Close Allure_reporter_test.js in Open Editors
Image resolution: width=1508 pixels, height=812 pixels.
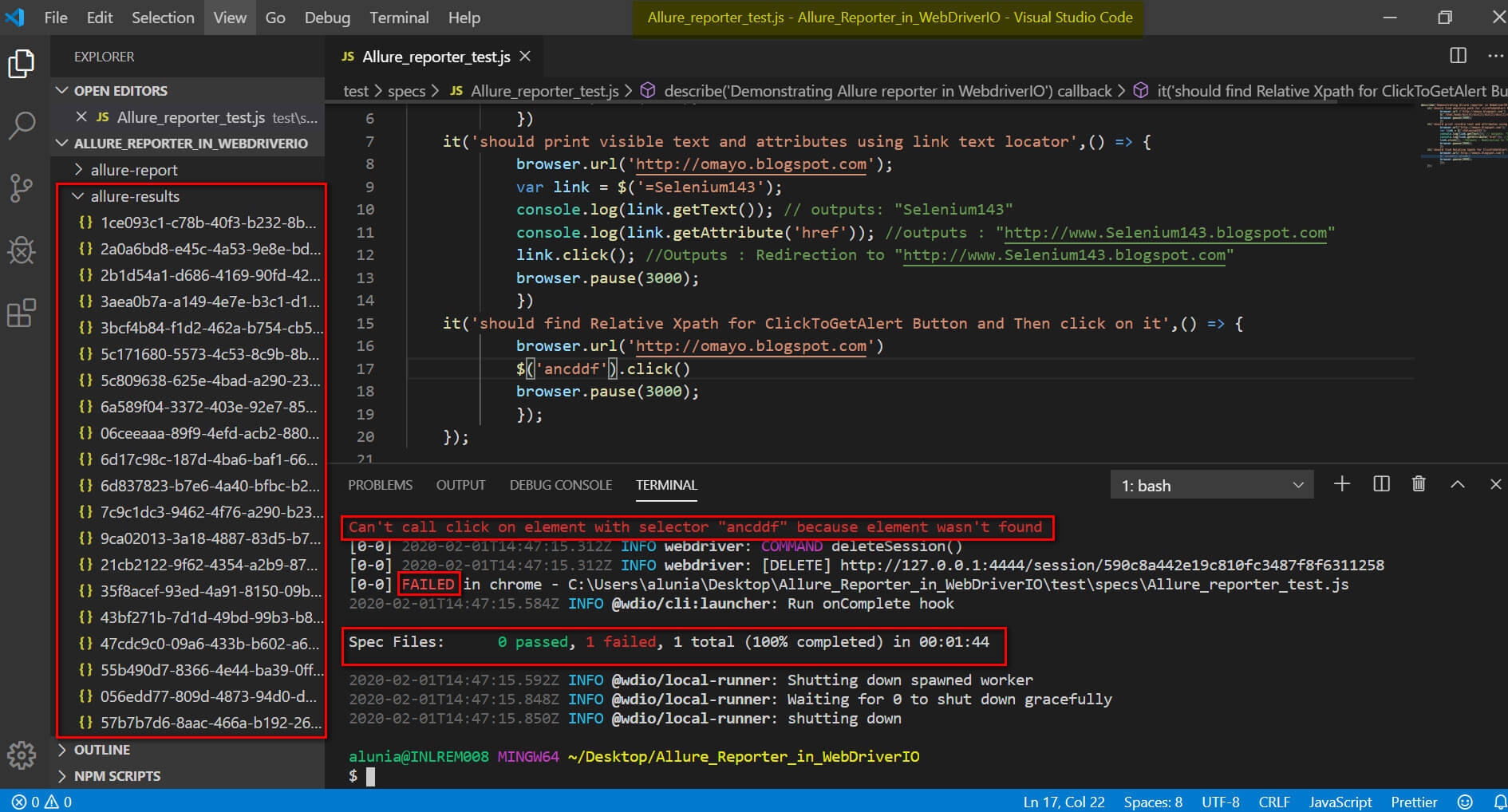[81, 117]
